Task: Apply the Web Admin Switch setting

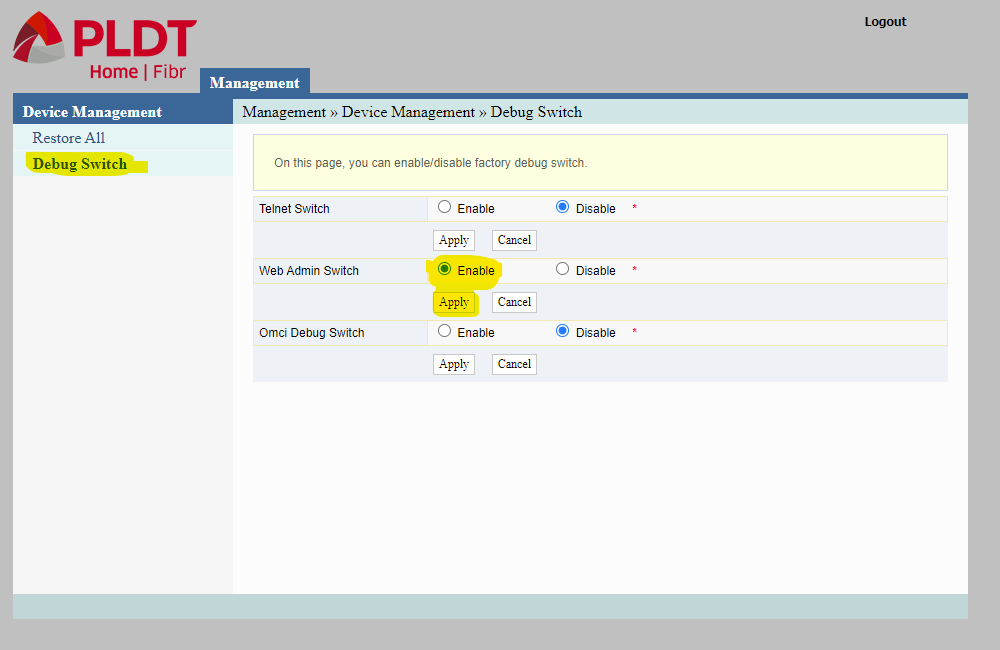Action: click(453, 301)
